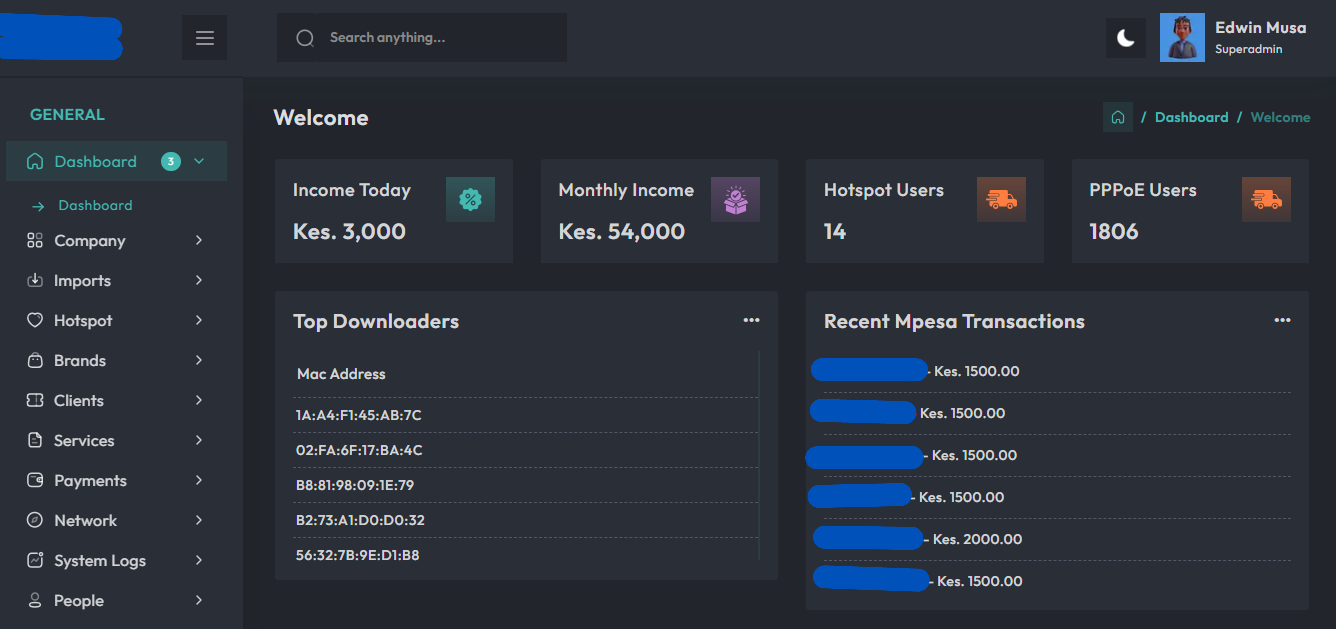
Task: Select the Dashboard submenu link
Action: [95, 205]
